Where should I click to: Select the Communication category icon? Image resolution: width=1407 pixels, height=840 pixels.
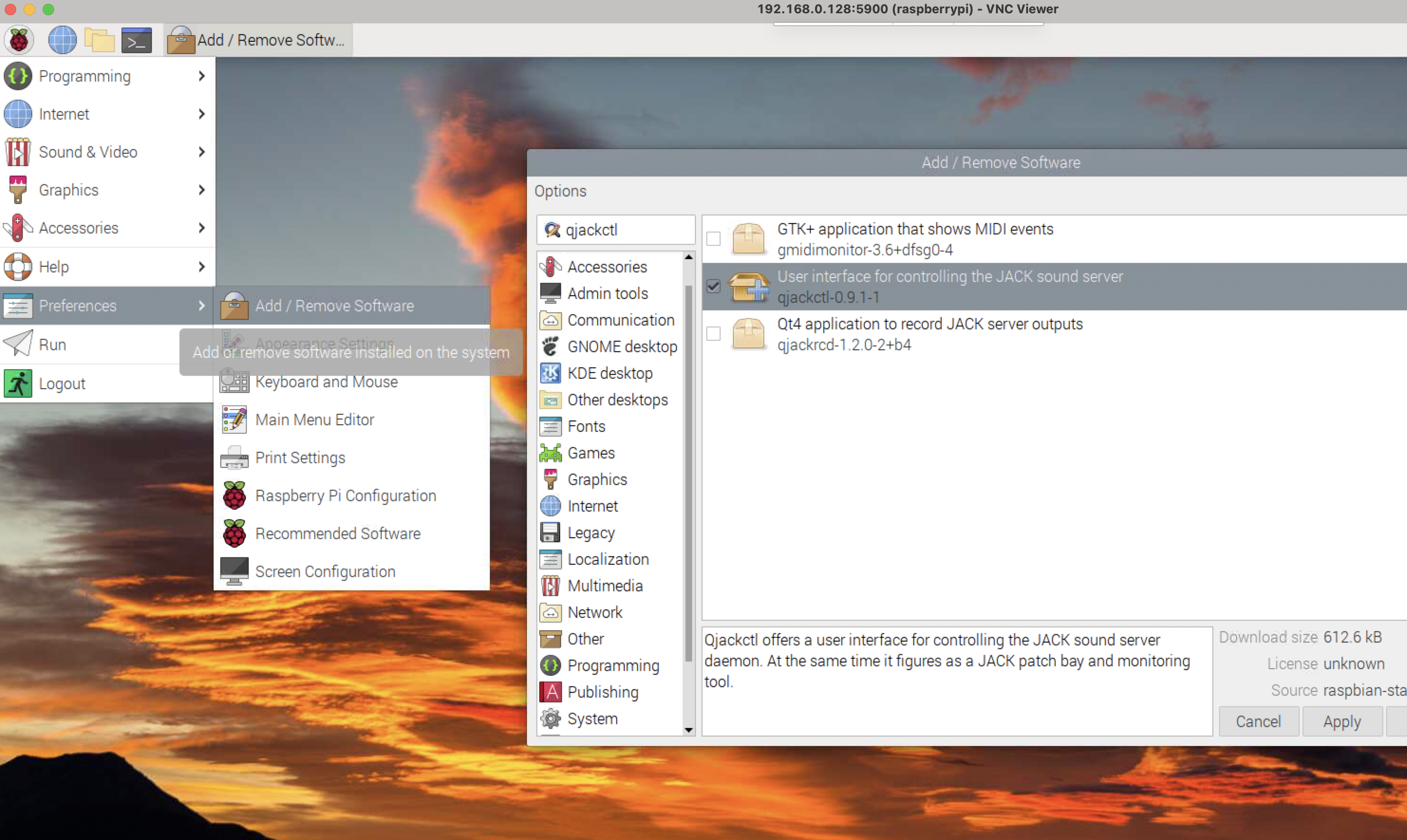coord(550,320)
